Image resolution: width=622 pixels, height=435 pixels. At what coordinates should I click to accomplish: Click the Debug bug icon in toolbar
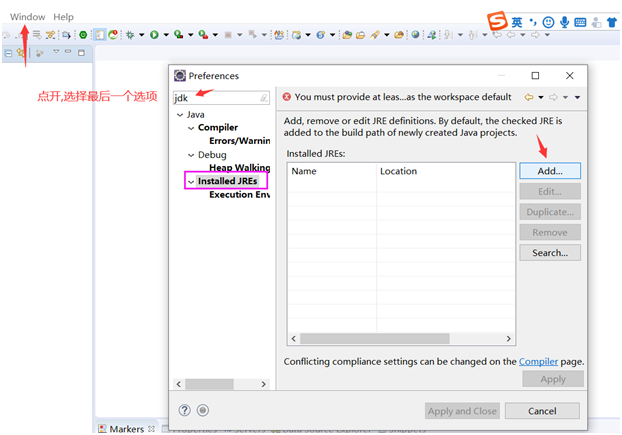click(x=130, y=35)
